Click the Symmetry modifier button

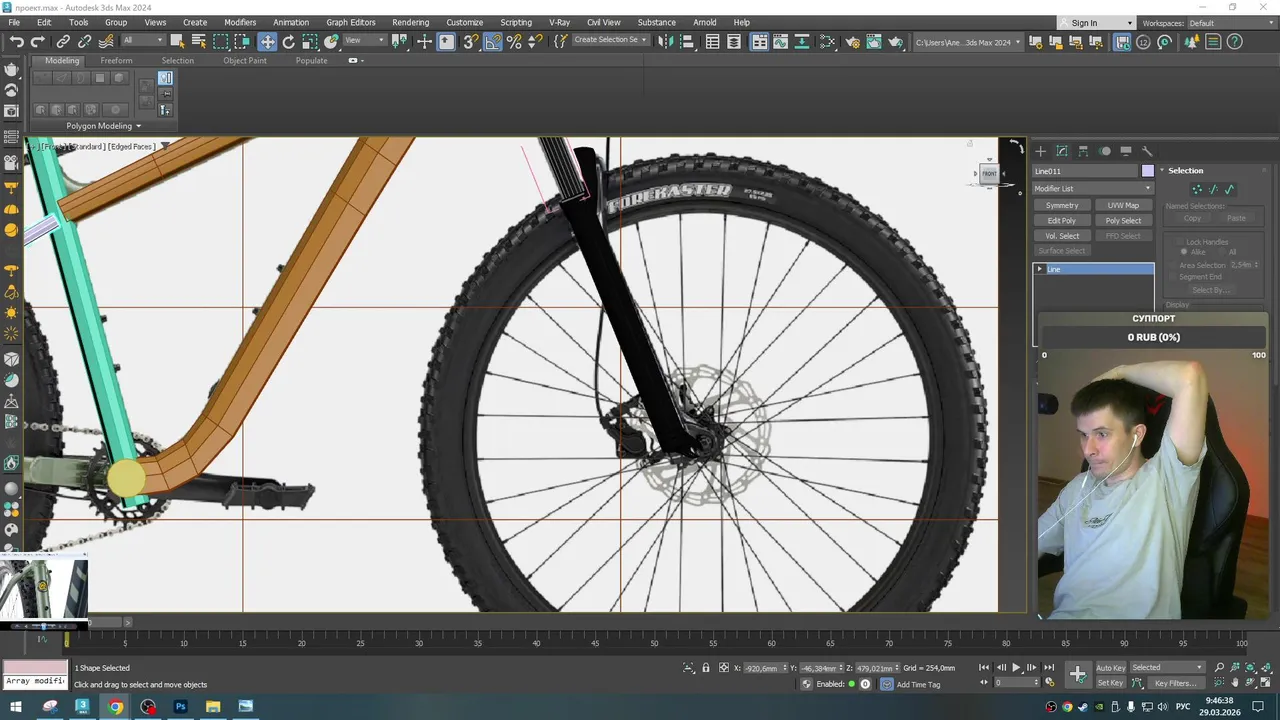(1062, 205)
